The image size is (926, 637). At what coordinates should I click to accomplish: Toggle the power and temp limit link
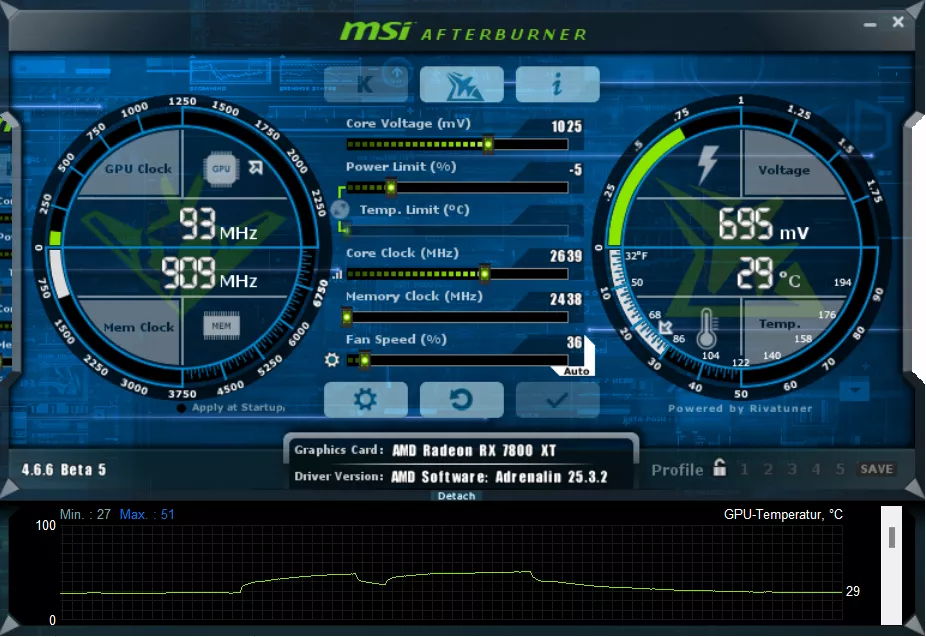click(340, 208)
